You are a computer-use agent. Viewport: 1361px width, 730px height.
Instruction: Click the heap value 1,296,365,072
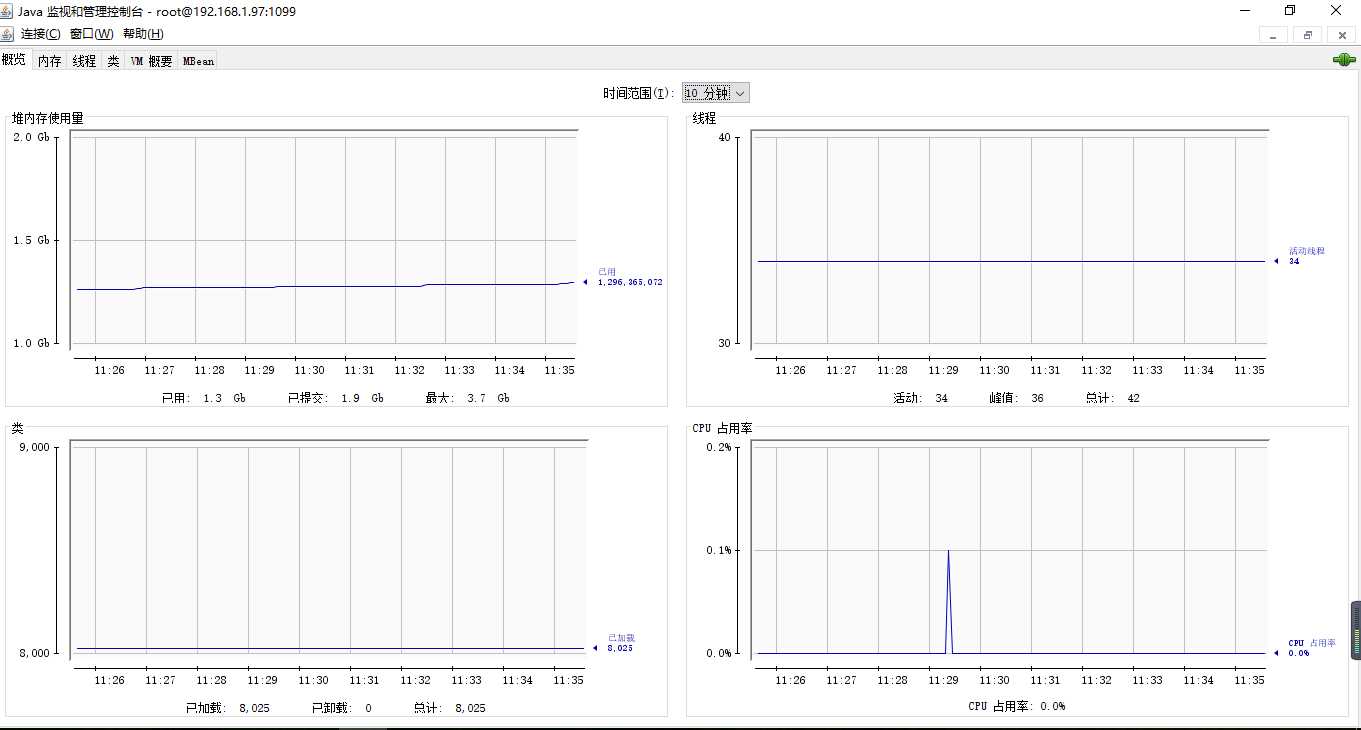click(630, 282)
